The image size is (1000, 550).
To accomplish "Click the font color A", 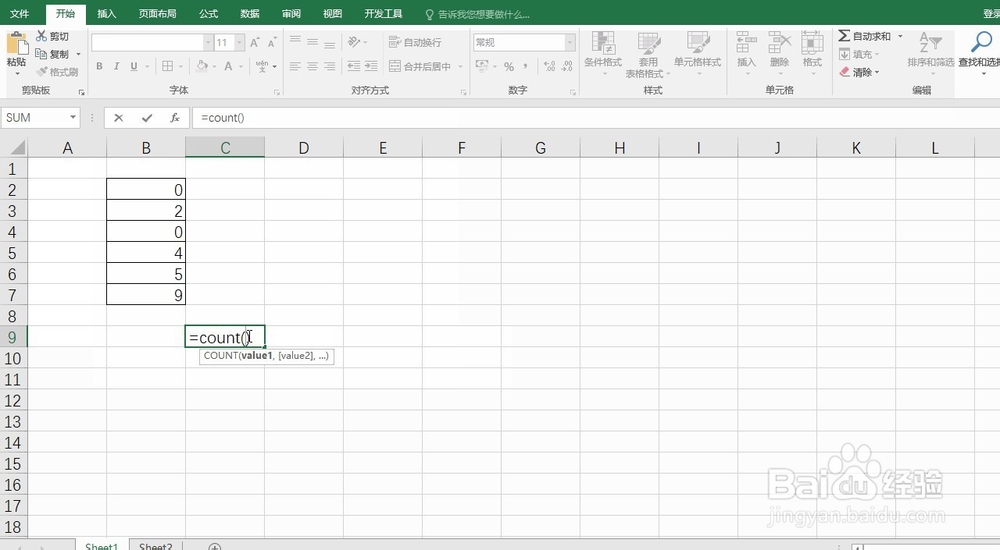I will point(228,66).
